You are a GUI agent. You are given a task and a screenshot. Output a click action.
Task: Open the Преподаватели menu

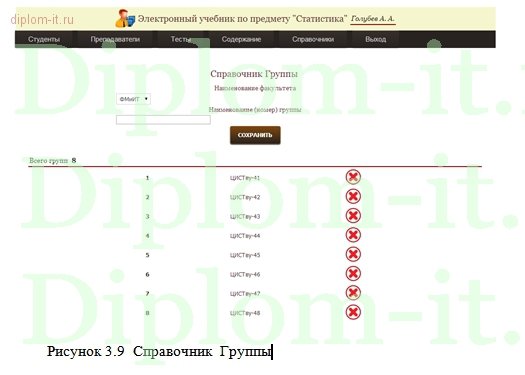click(115, 39)
